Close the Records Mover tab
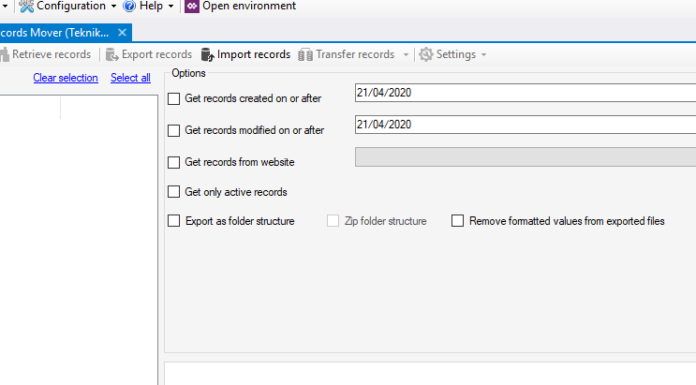The height and width of the screenshot is (385, 696). pos(123,32)
